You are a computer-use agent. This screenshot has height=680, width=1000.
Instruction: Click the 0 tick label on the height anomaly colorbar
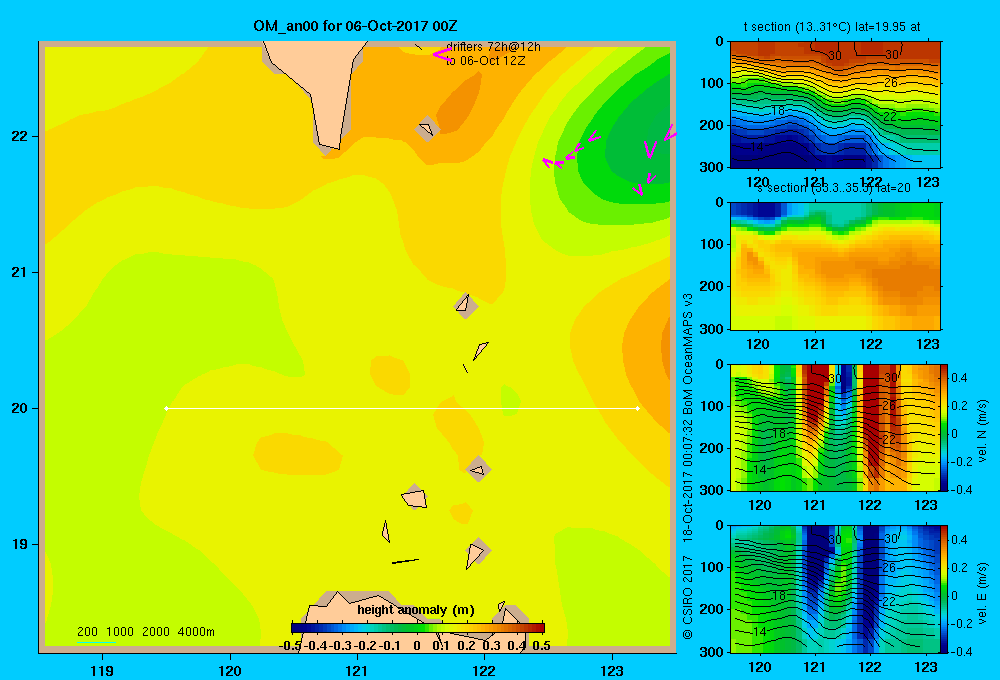point(416,646)
